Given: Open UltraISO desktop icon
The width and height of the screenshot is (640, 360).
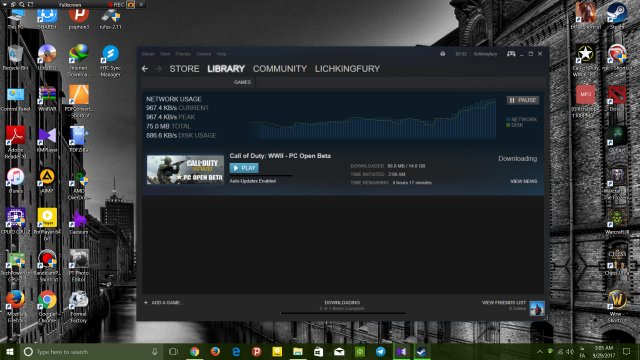Looking at the screenshot, I should click(47, 58).
